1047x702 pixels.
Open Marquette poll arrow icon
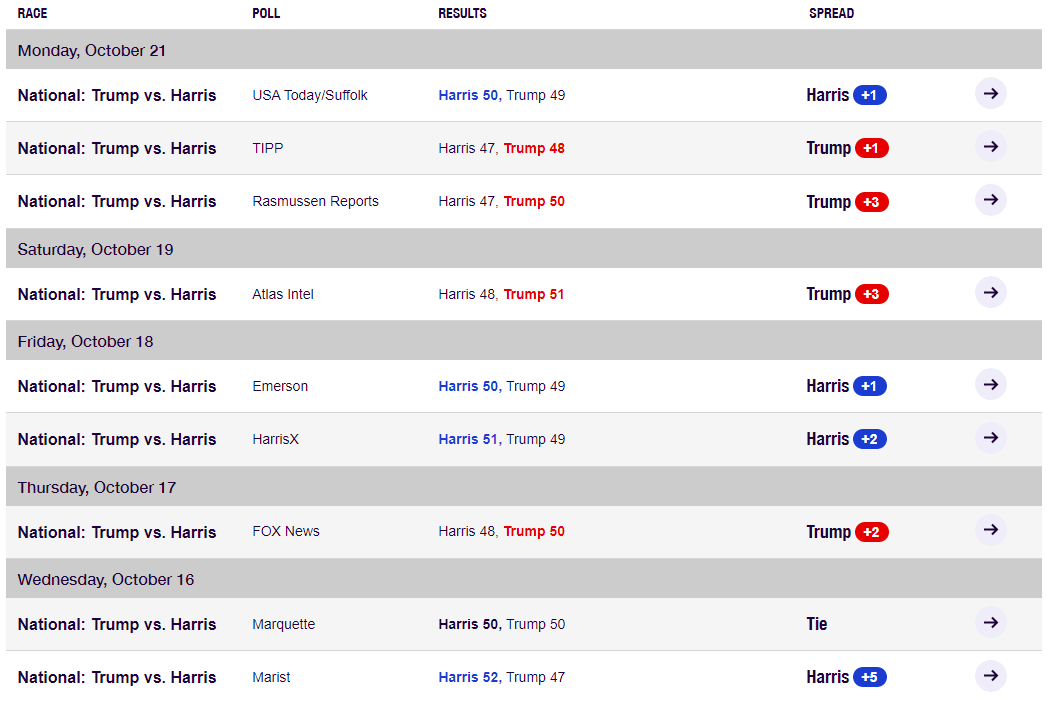990,623
